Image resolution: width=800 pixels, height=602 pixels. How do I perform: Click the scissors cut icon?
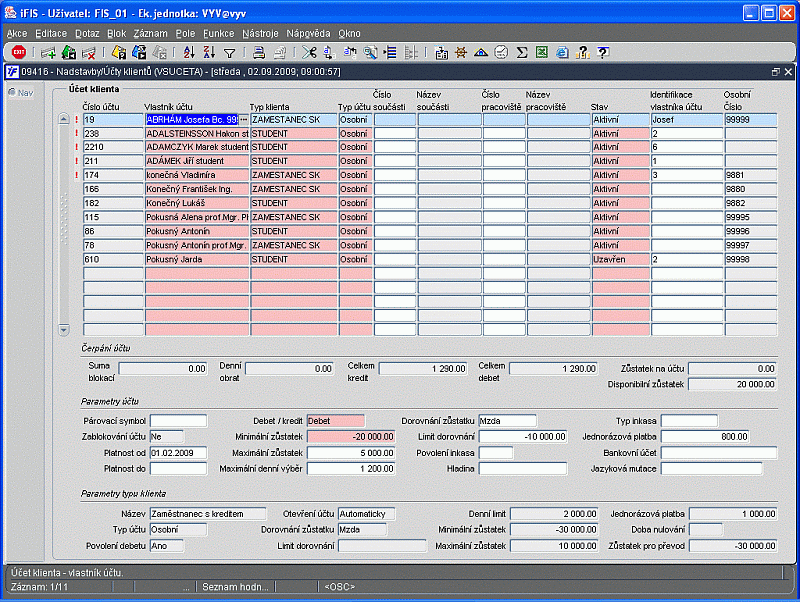pyautogui.click(x=309, y=52)
